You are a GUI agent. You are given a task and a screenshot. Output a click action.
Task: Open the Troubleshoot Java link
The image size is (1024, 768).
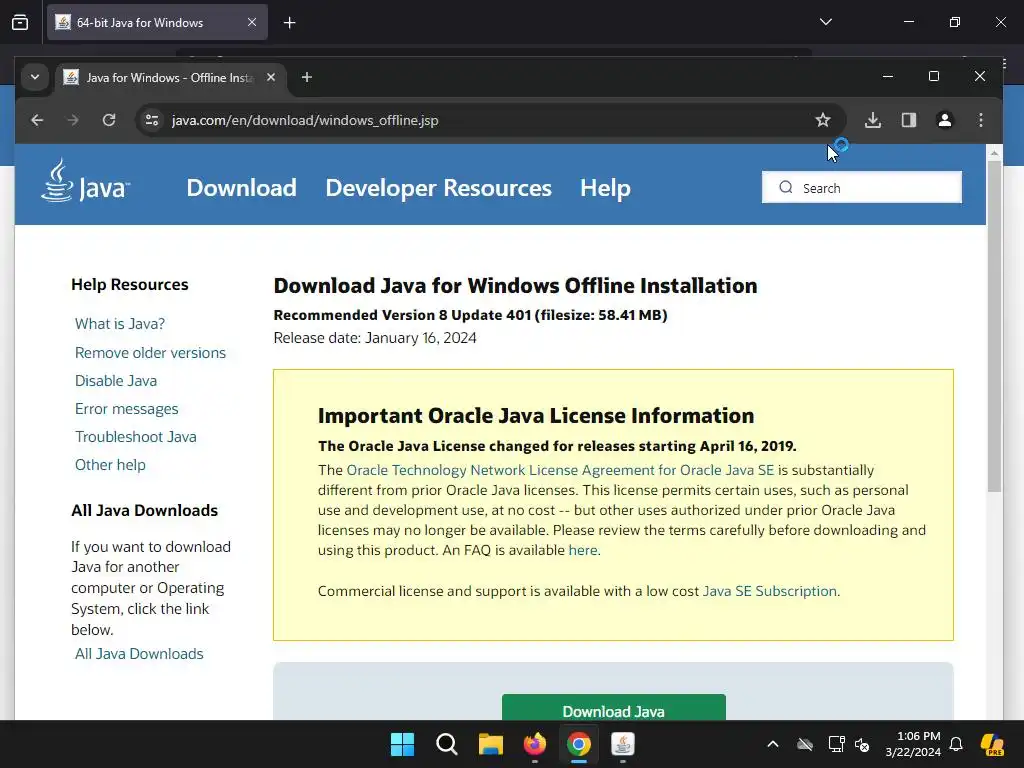pos(136,437)
